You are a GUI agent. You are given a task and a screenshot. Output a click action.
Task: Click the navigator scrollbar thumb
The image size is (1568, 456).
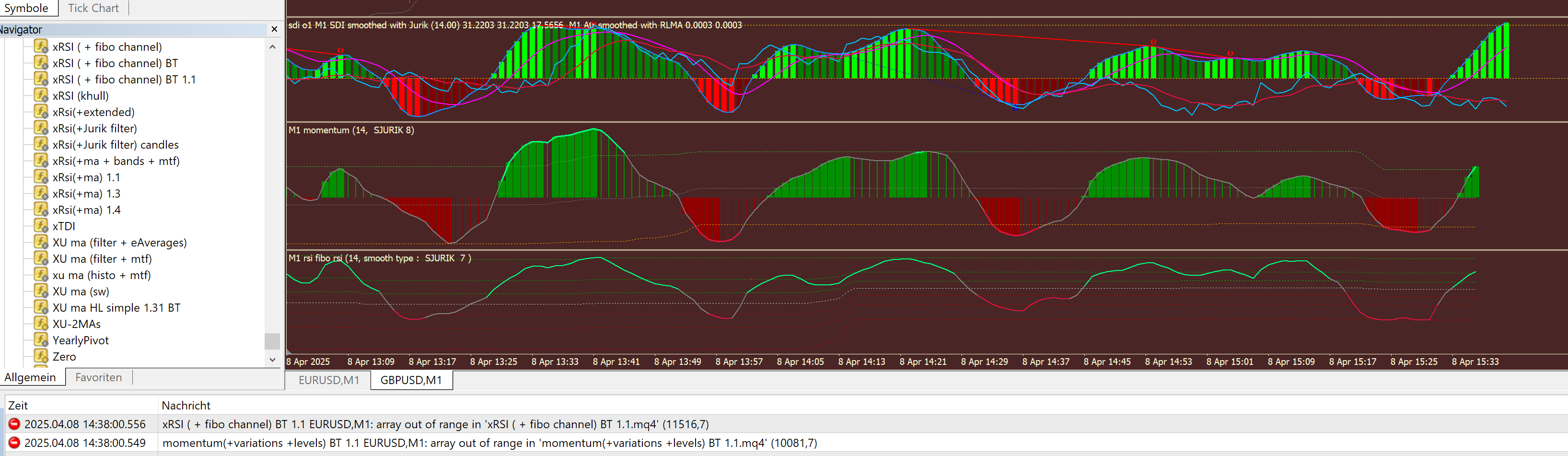point(272,341)
